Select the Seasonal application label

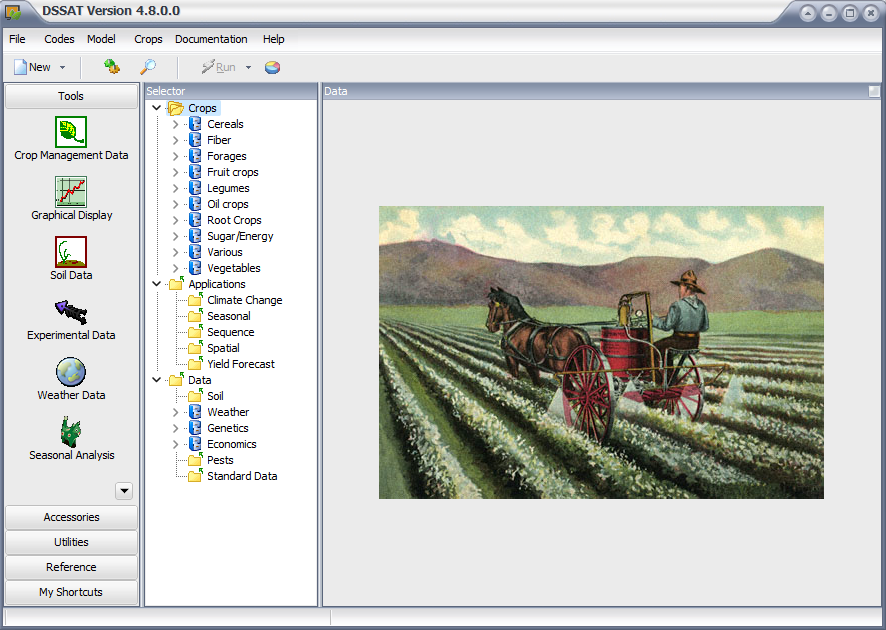coord(228,316)
